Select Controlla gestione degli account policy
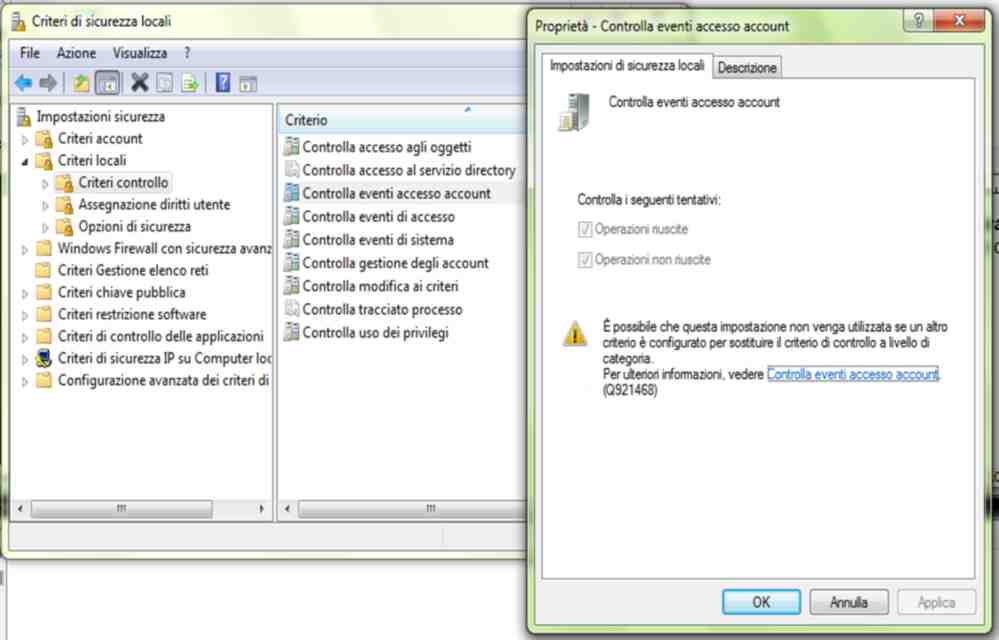This screenshot has width=999, height=640. 396,262
